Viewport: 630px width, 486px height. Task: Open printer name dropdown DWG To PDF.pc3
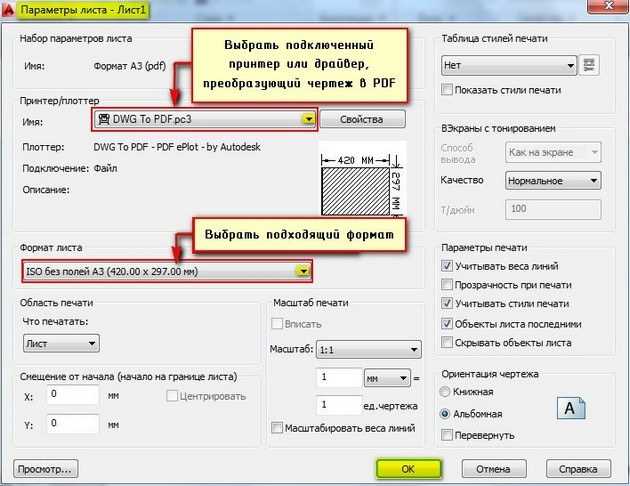point(205,119)
